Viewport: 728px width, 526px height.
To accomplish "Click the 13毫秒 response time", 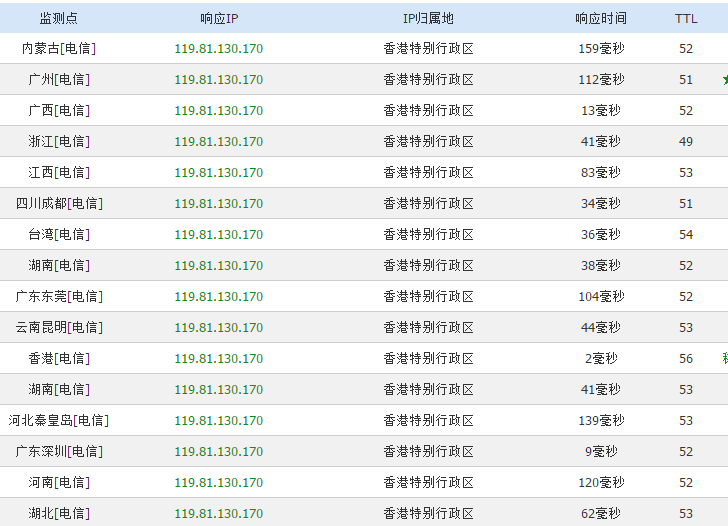I will (x=601, y=110).
